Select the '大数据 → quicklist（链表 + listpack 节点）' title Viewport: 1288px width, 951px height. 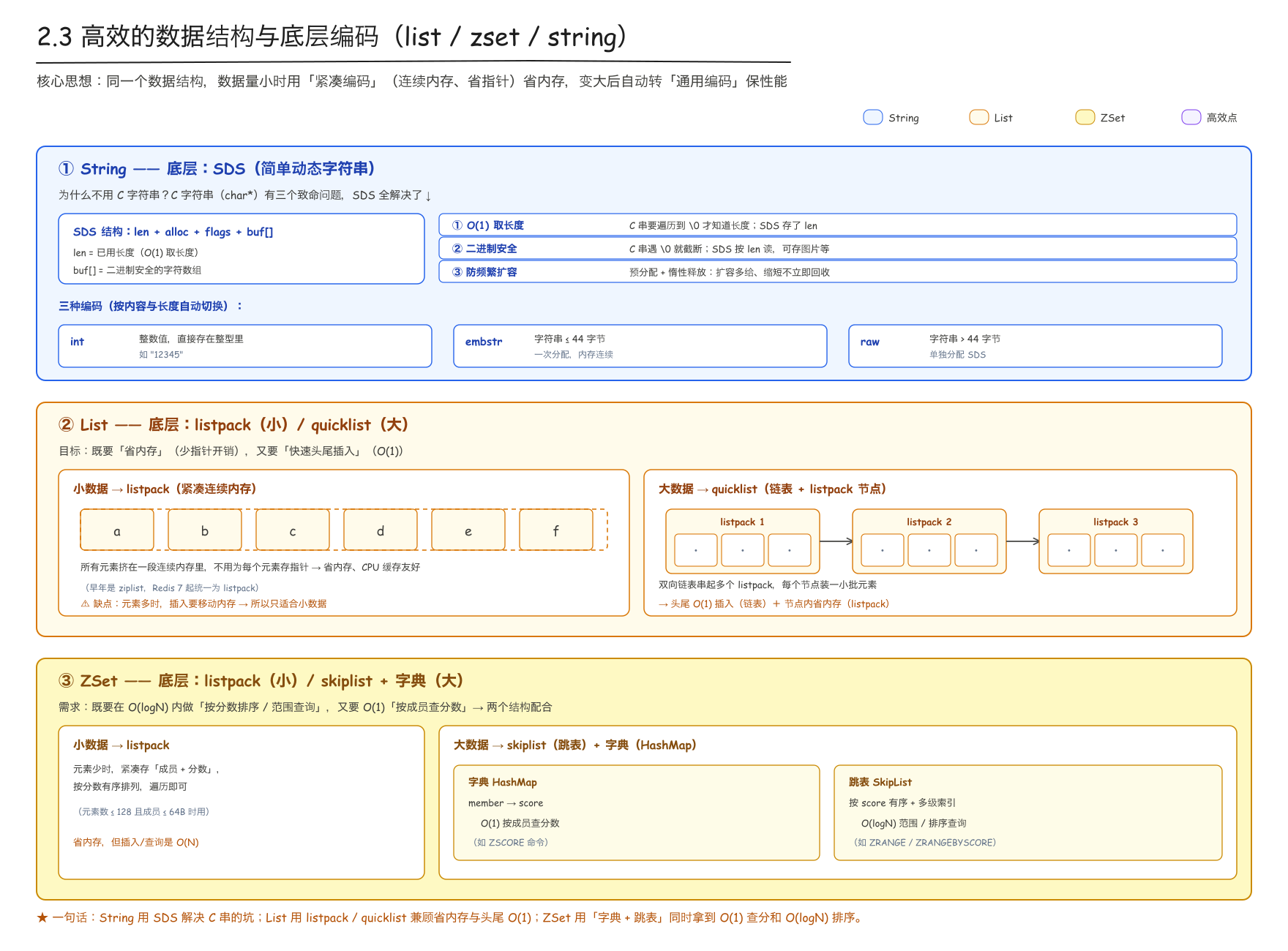coord(773,489)
